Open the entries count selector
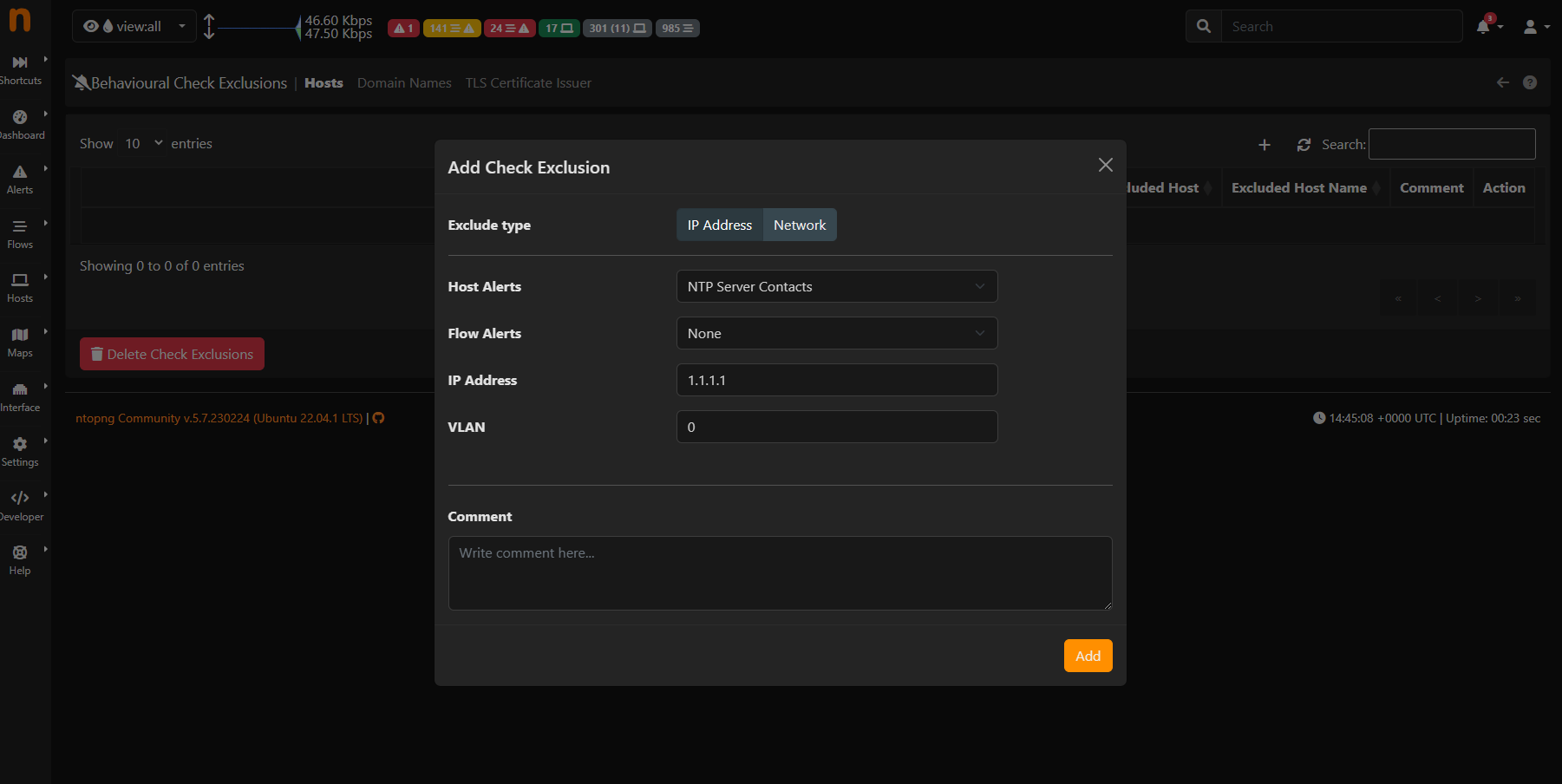1562x784 pixels. pyautogui.click(x=141, y=143)
